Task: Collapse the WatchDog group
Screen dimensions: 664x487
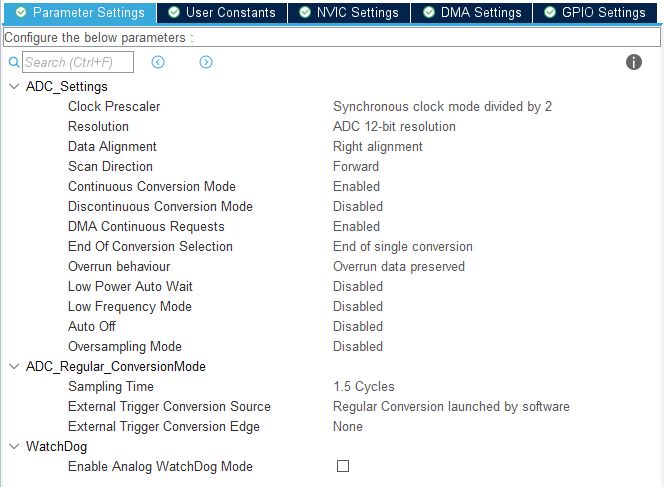Action: [x=13, y=447]
